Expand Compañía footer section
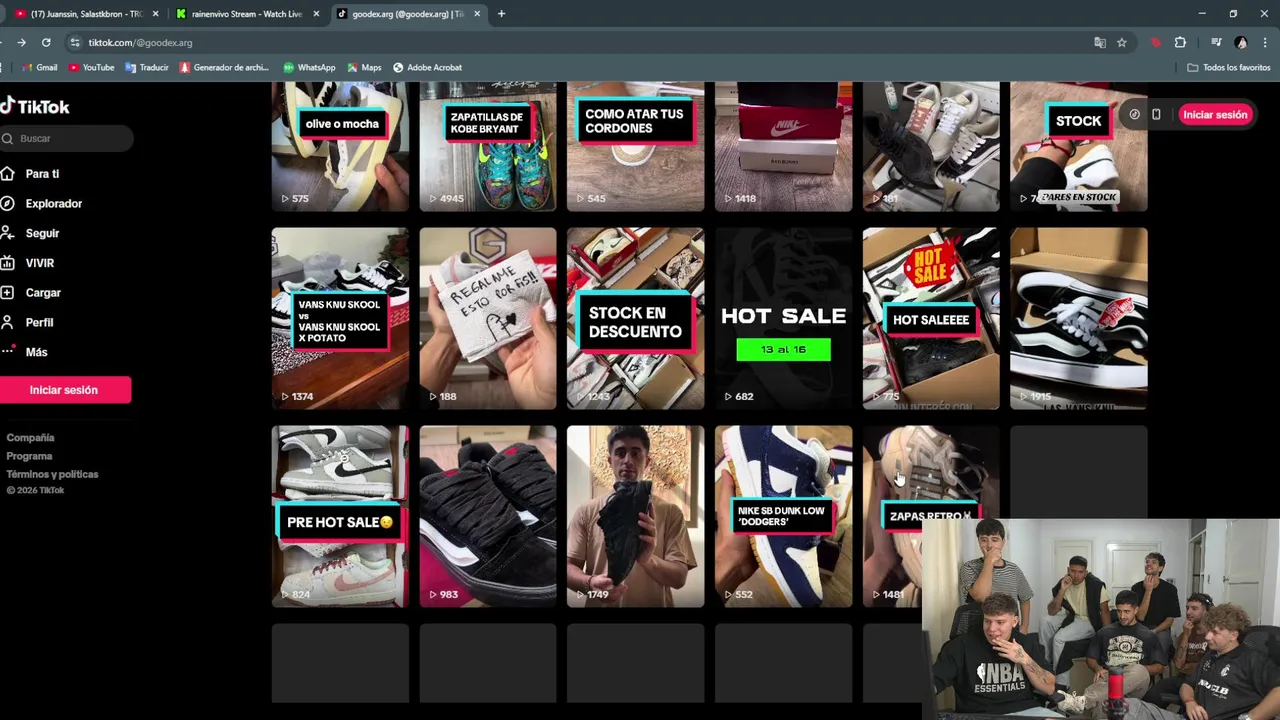Viewport: 1280px width, 720px height. [x=30, y=438]
